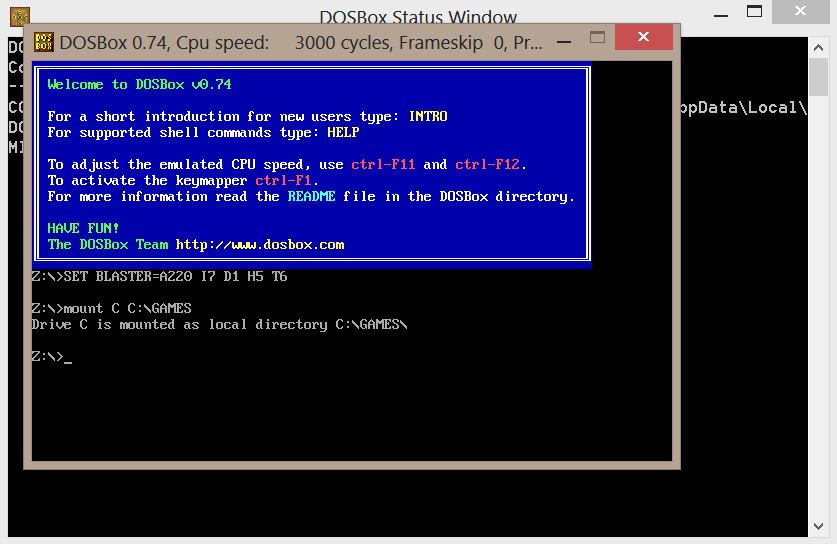Click the 'opData\Local\' text in Status Window
The height and width of the screenshot is (544, 837).
tap(744, 108)
